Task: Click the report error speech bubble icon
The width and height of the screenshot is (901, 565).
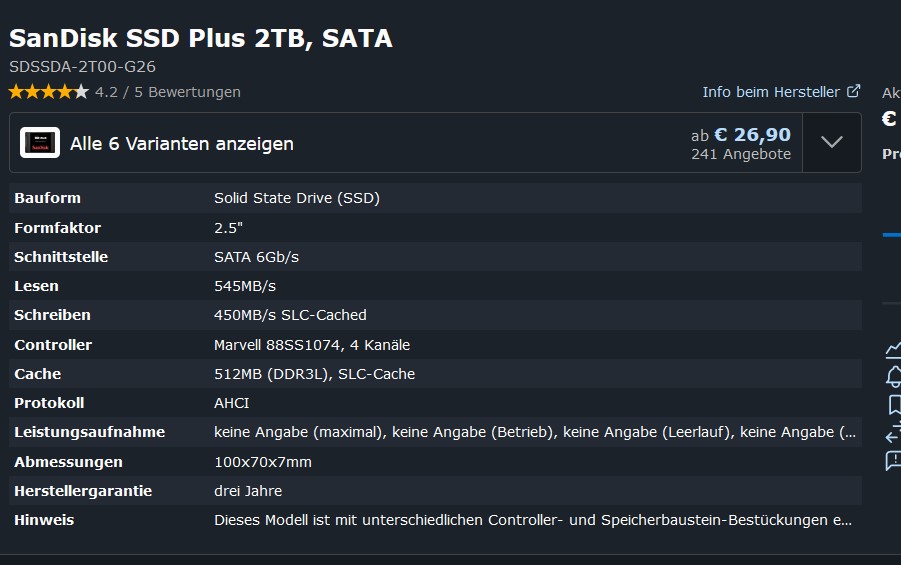Action: [893, 461]
